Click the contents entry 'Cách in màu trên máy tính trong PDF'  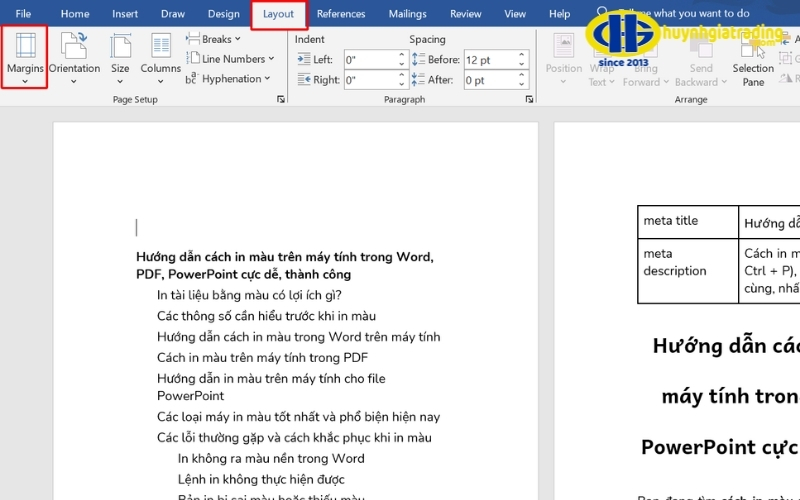262,358
